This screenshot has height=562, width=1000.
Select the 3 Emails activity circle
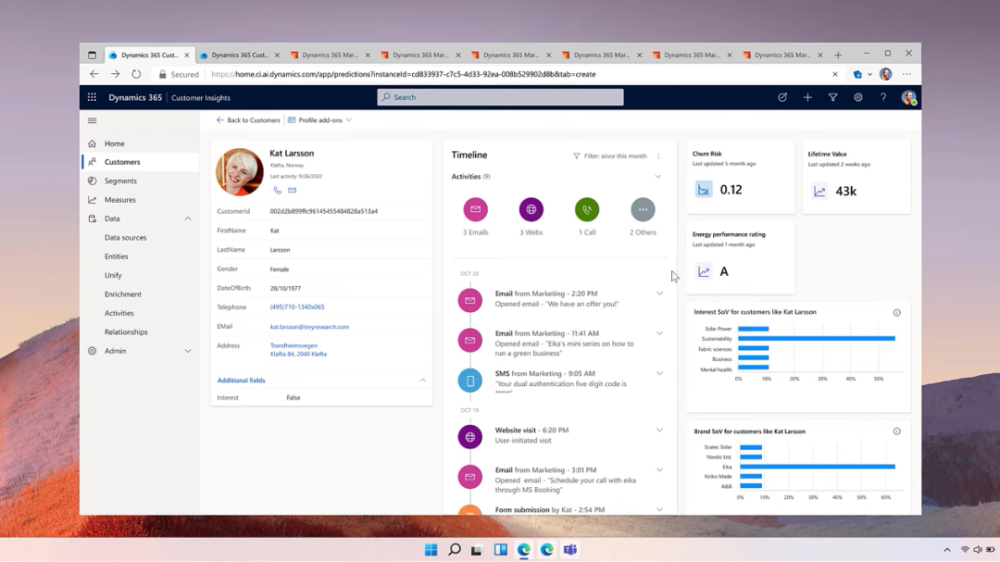[x=475, y=210]
